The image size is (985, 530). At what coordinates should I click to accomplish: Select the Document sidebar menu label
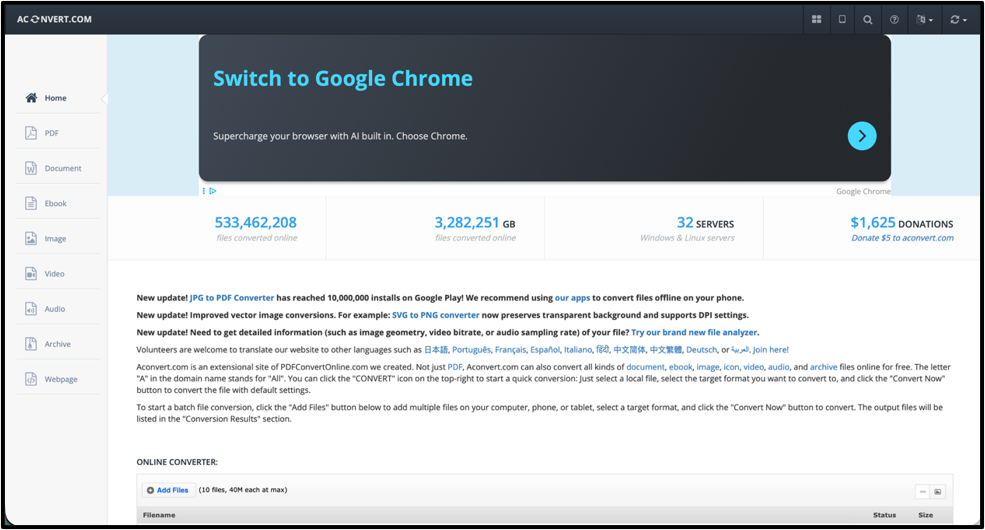(63, 168)
